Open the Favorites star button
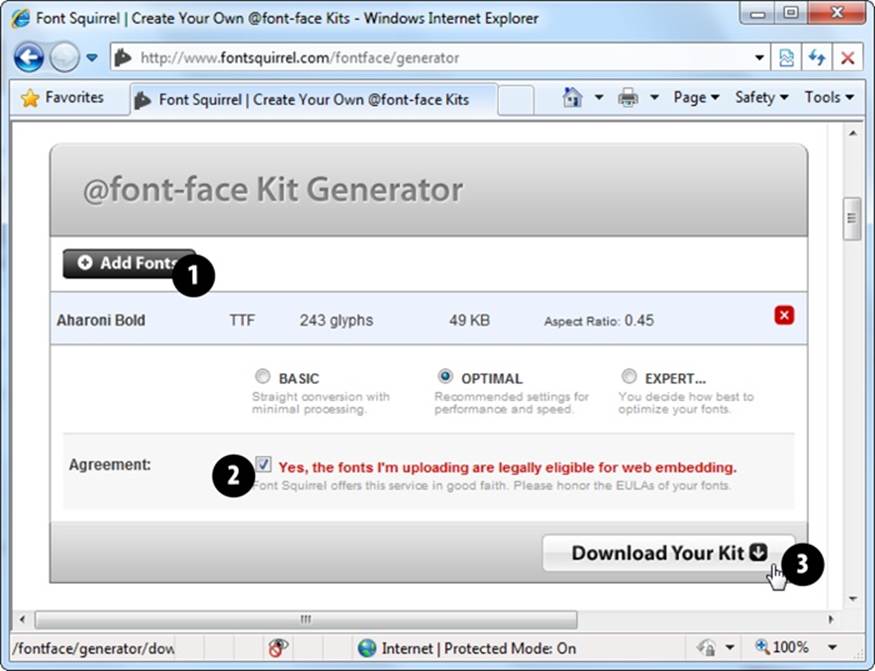This screenshot has width=875, height=671. pyautogui.click(x=62, y=98)
